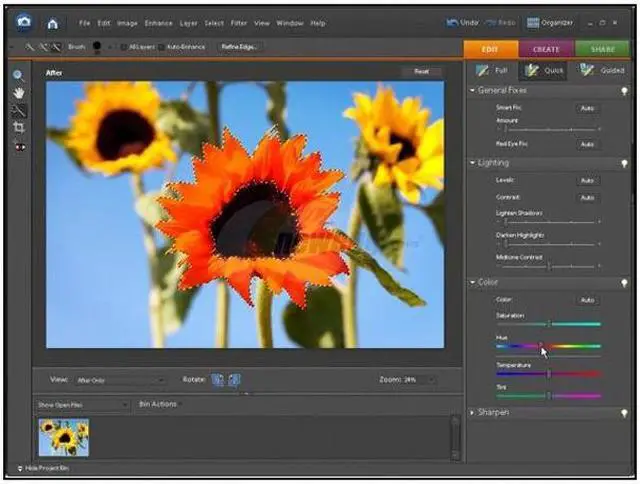
Task: Open the View menu
Action: tap(262, 23)
